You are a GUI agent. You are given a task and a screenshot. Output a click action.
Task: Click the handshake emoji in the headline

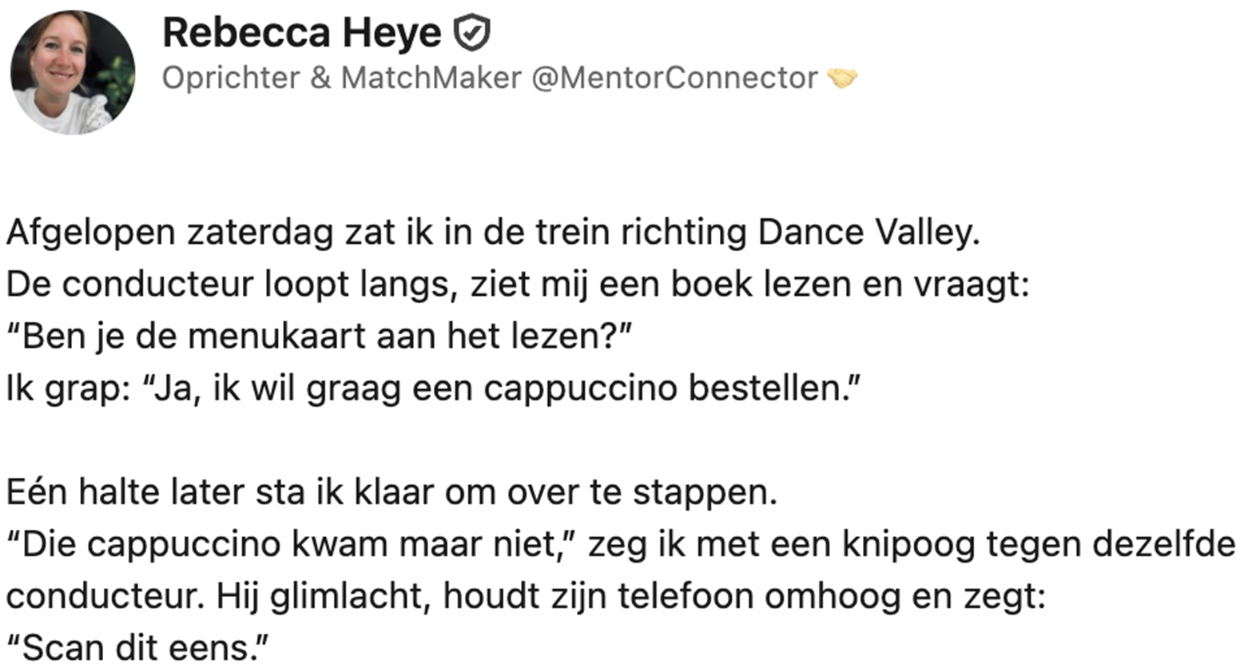pyautogui.click(x=843, y=78)
